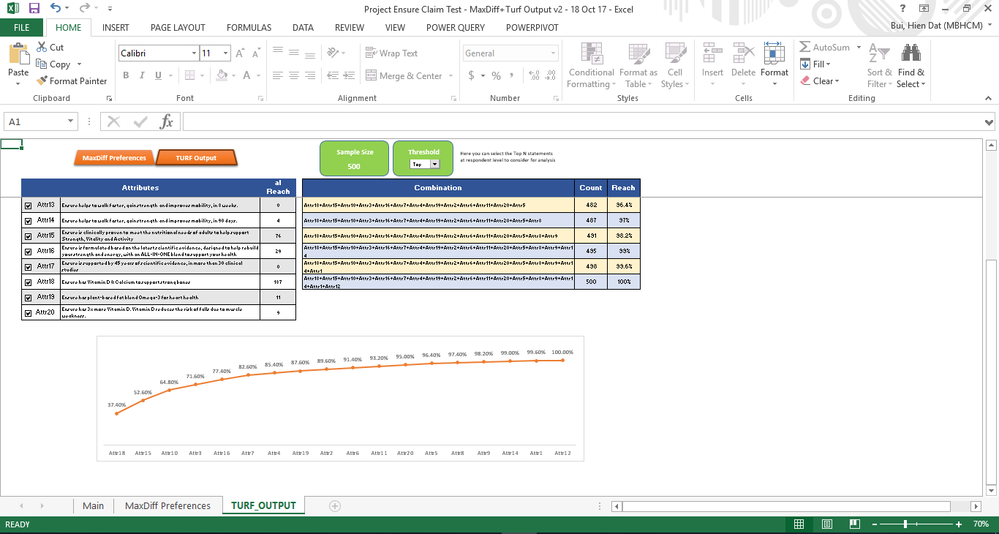Open the fill color paint bucket
This screenshot has width=999, height=534.
pyautogui.click(x=221, y=75)
